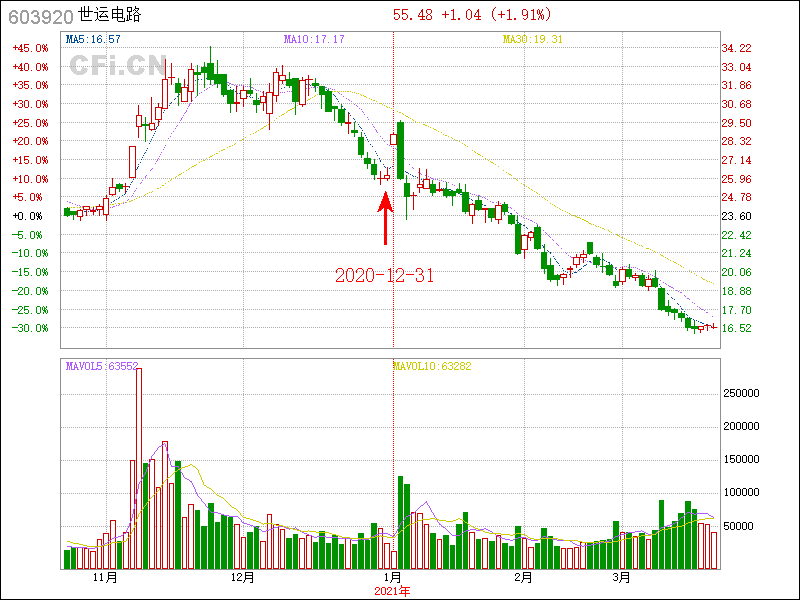
Task: Select the MA30:19.31 indicator label
Action: pos(533,39)
